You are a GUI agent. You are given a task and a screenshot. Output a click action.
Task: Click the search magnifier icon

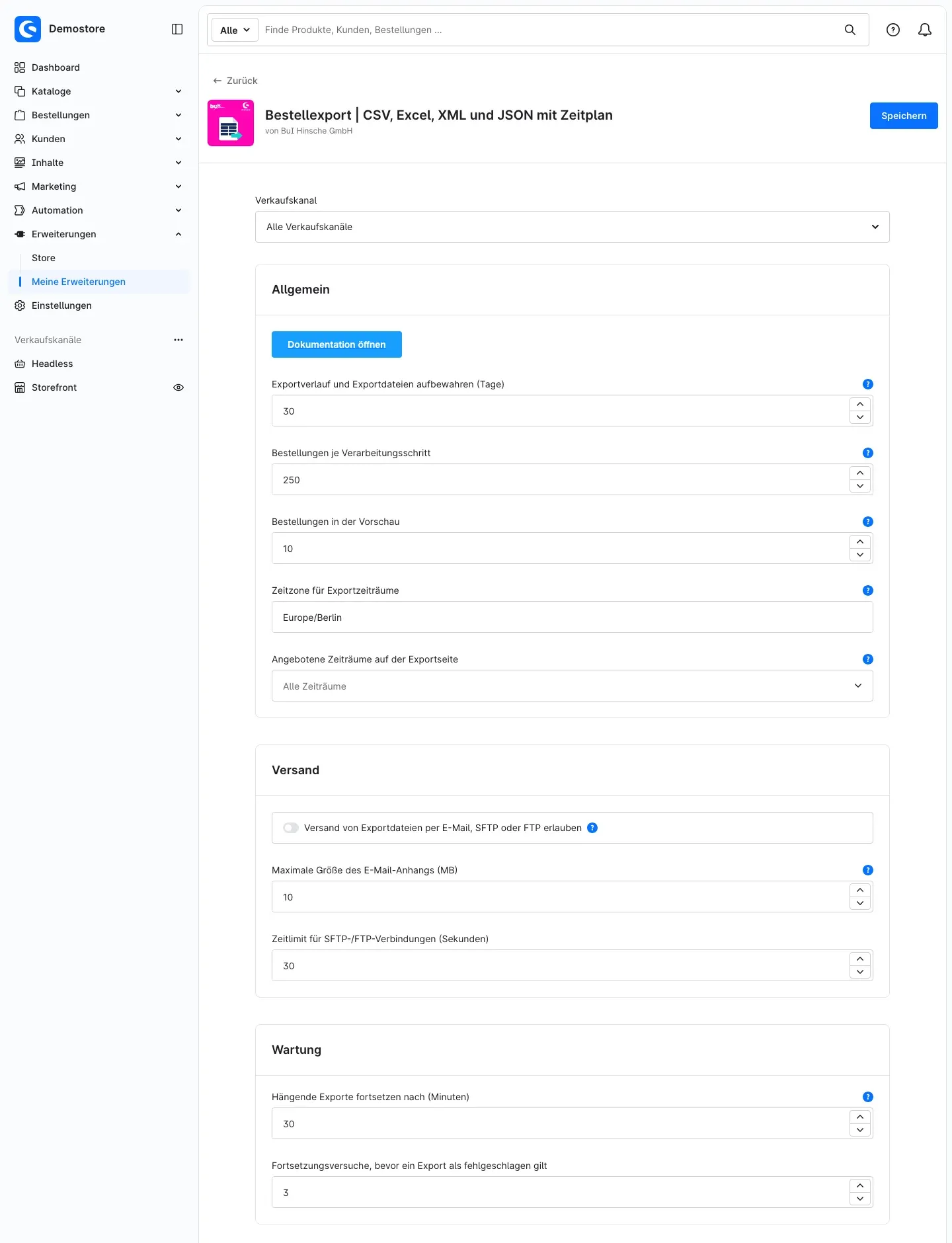point(850,30)
